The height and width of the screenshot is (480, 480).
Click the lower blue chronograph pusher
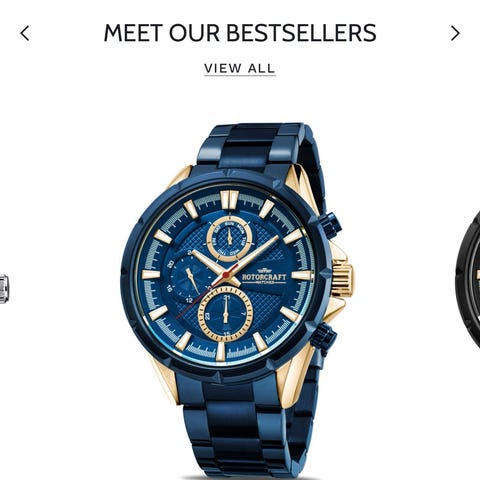pyautogui.click(x=323, y=337)
